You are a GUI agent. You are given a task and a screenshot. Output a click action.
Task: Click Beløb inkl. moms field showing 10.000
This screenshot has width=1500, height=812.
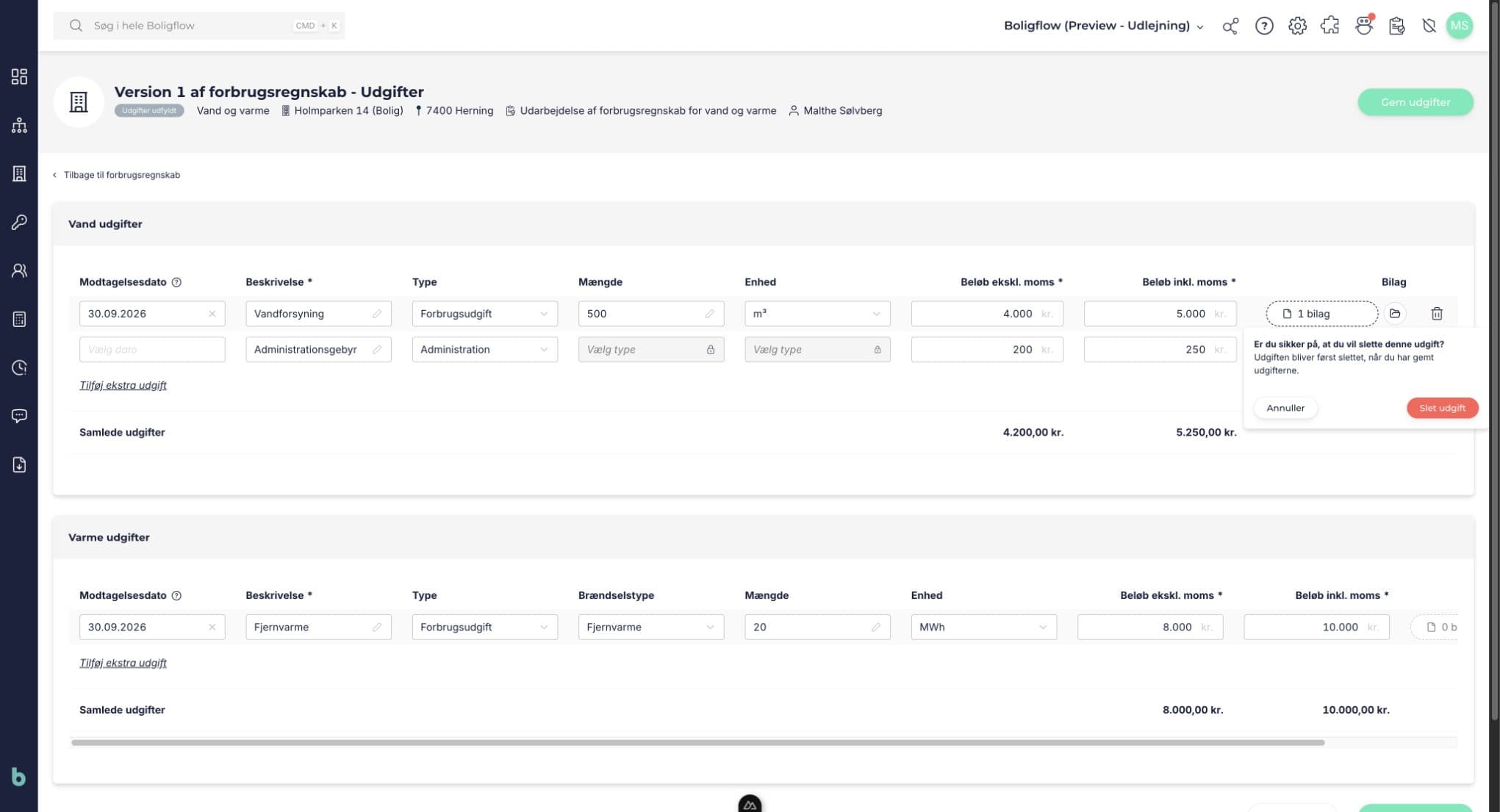(x=1316, y=628)
